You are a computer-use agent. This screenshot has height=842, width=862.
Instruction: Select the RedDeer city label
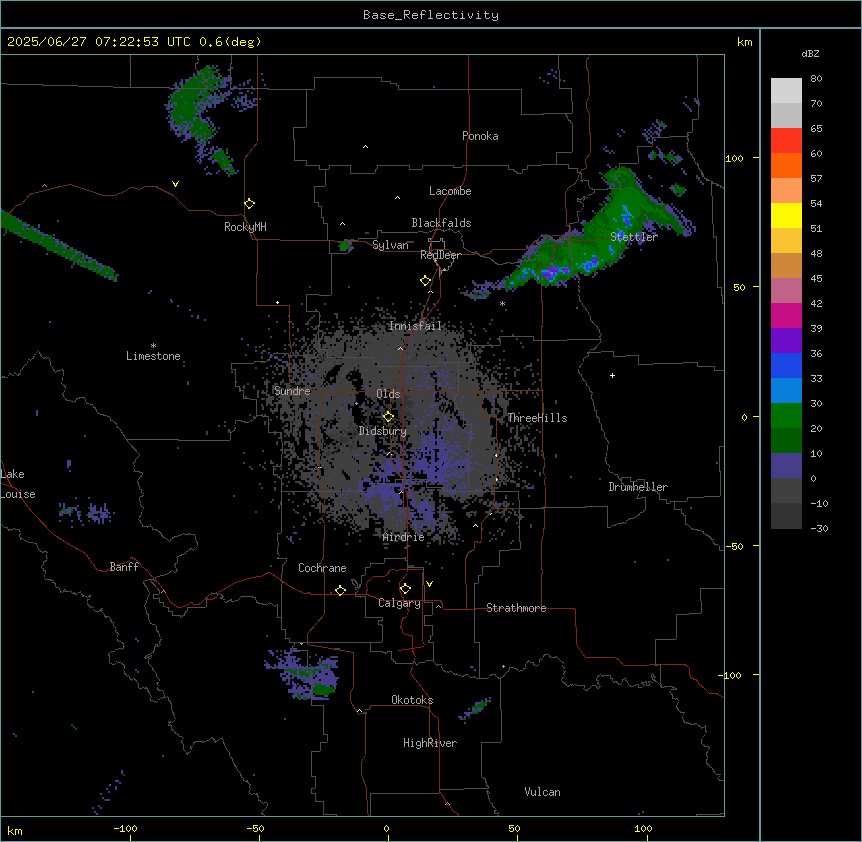coord(440,255)
